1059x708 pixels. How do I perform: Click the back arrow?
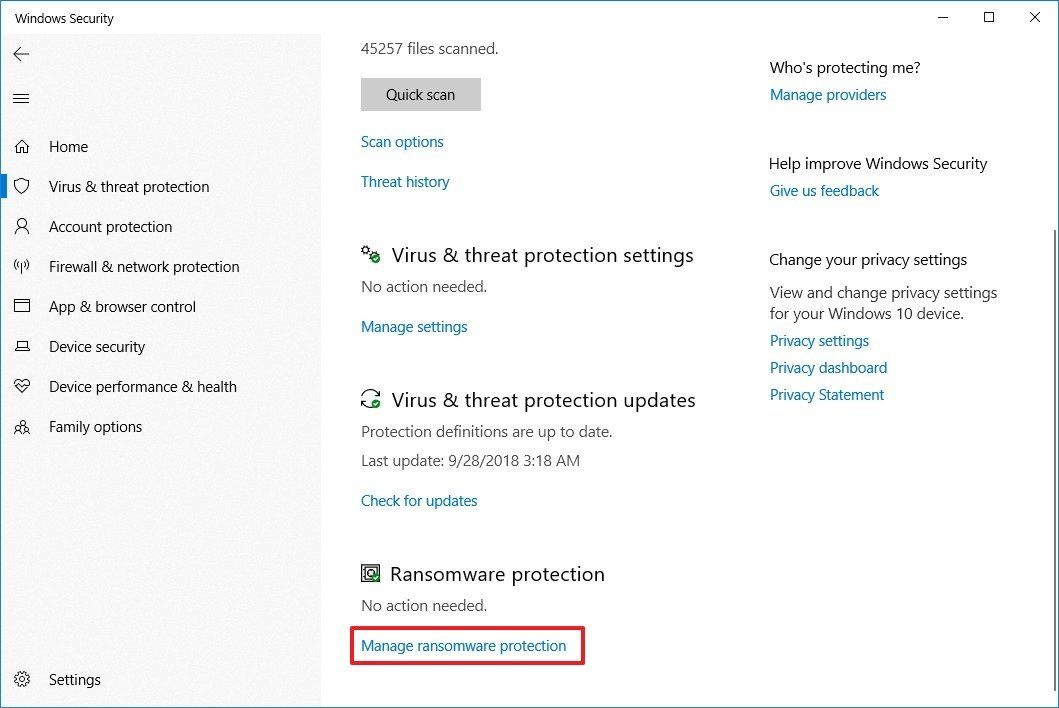point(21,54)
